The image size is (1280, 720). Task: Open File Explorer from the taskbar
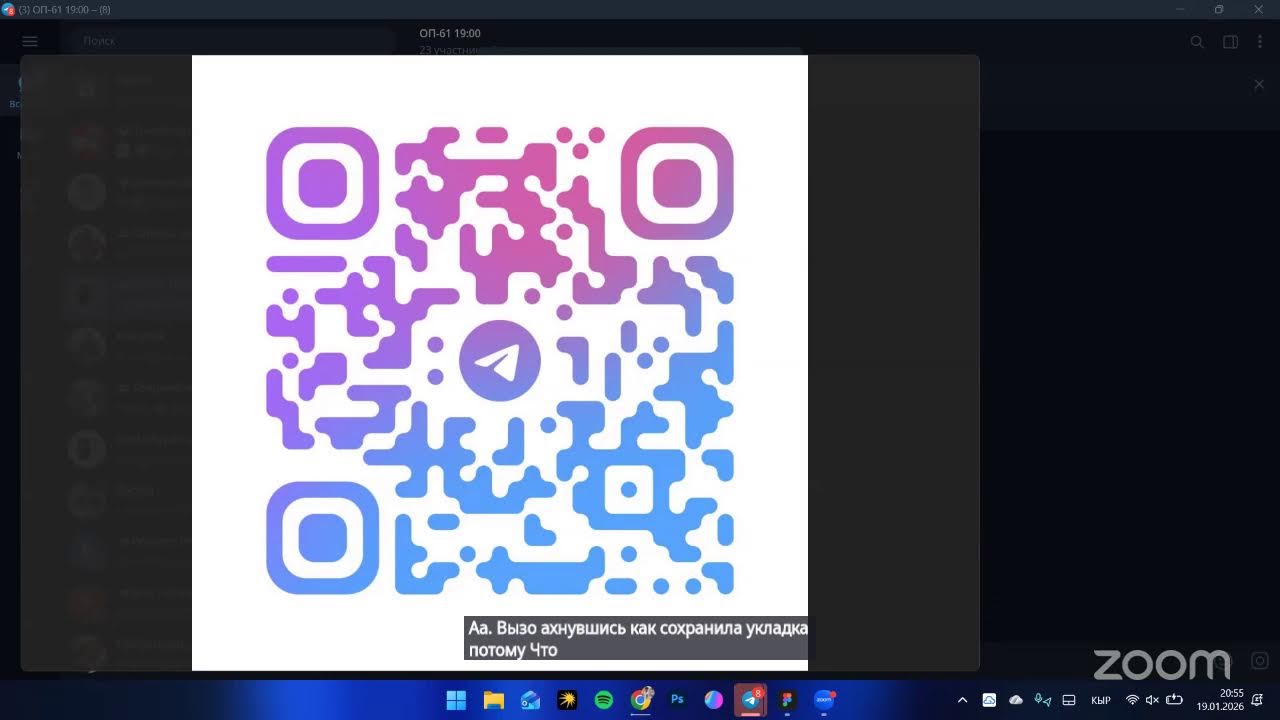tap(493, 700)
